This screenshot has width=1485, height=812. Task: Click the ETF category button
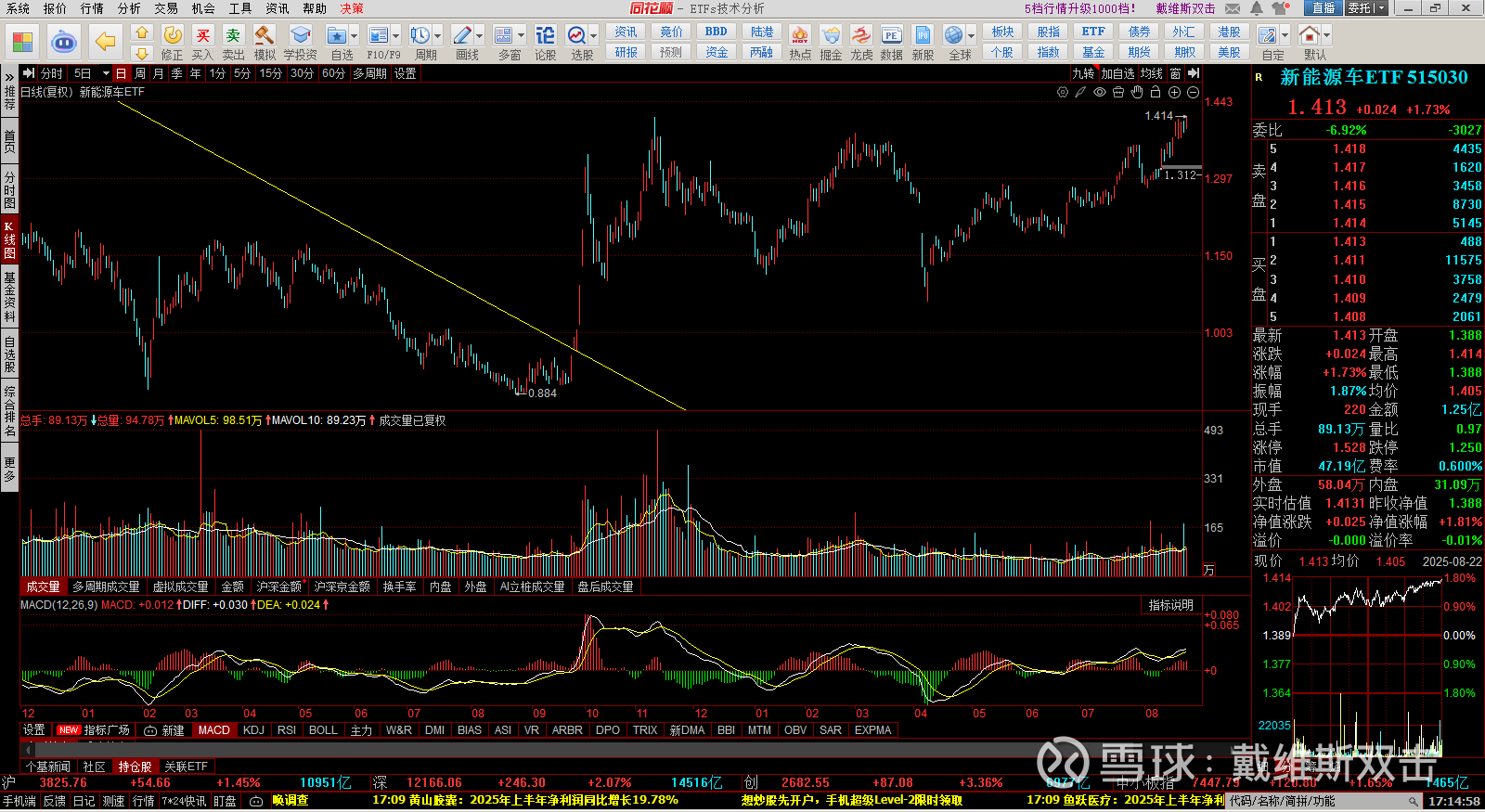[1093, 32]
